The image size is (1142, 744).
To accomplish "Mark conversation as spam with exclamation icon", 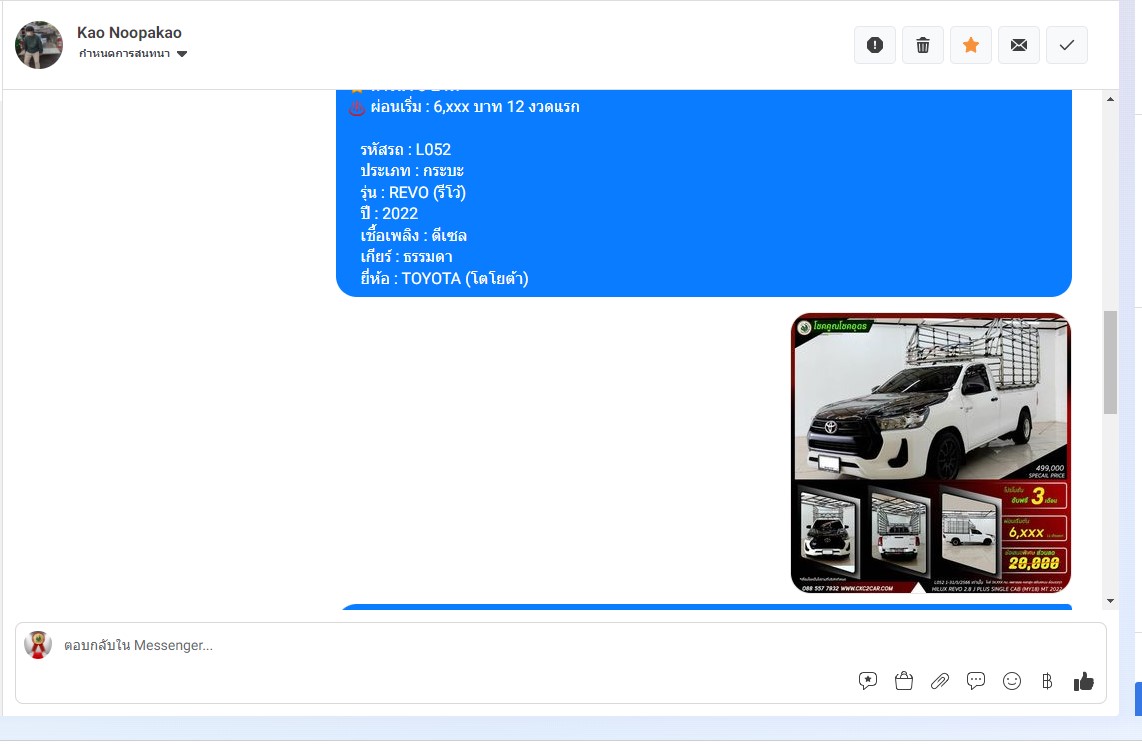I will pos(875,45).
